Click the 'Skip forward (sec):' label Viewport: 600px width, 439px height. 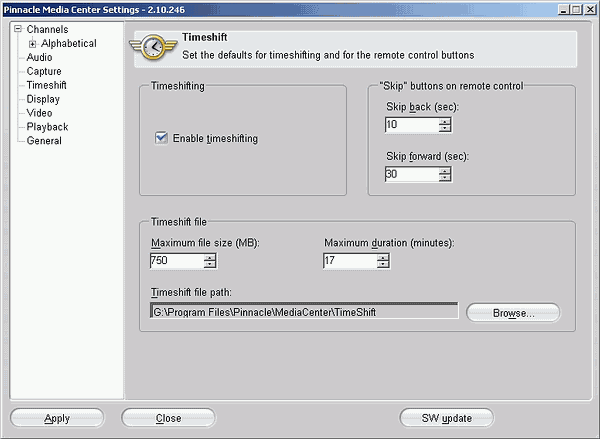point(427,157)
